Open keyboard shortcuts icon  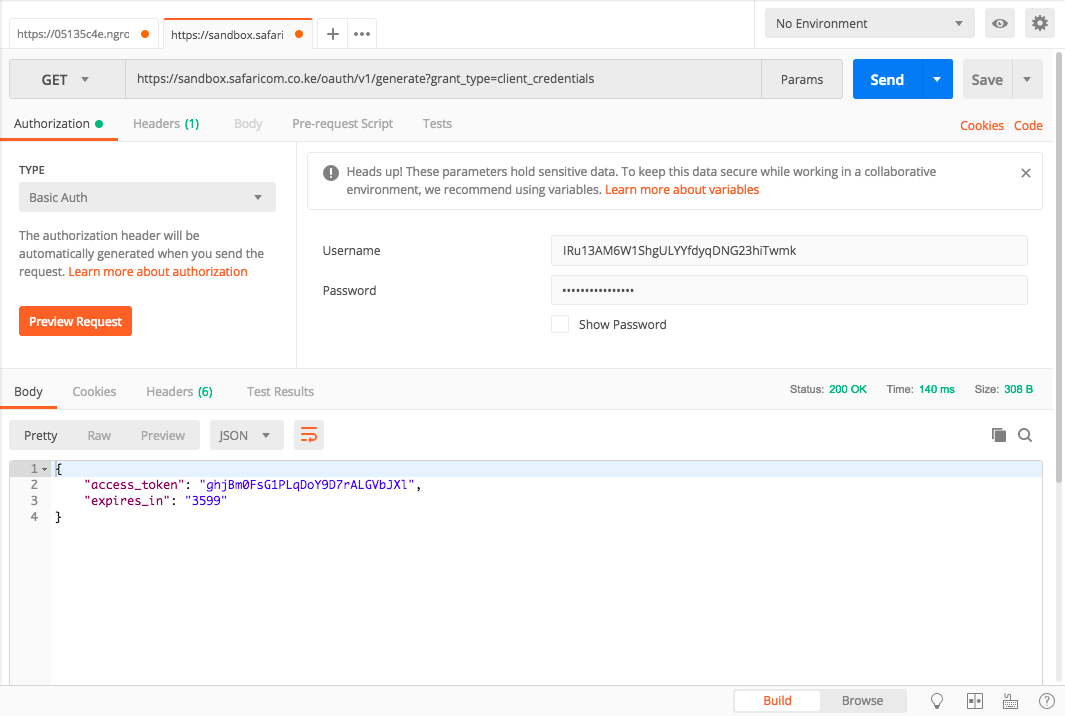1011,700
